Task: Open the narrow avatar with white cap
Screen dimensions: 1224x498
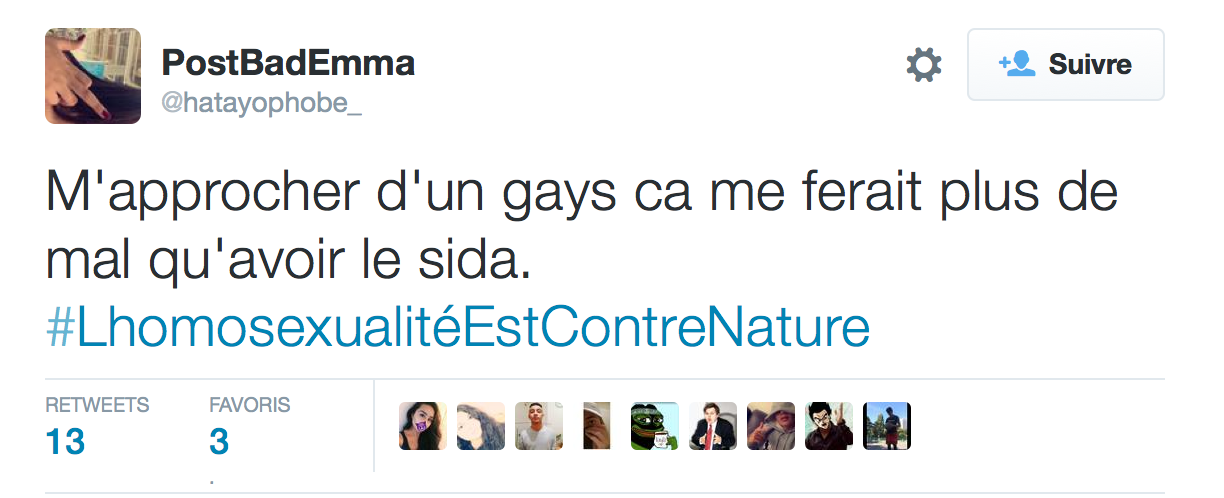Action: coord(597,426)
